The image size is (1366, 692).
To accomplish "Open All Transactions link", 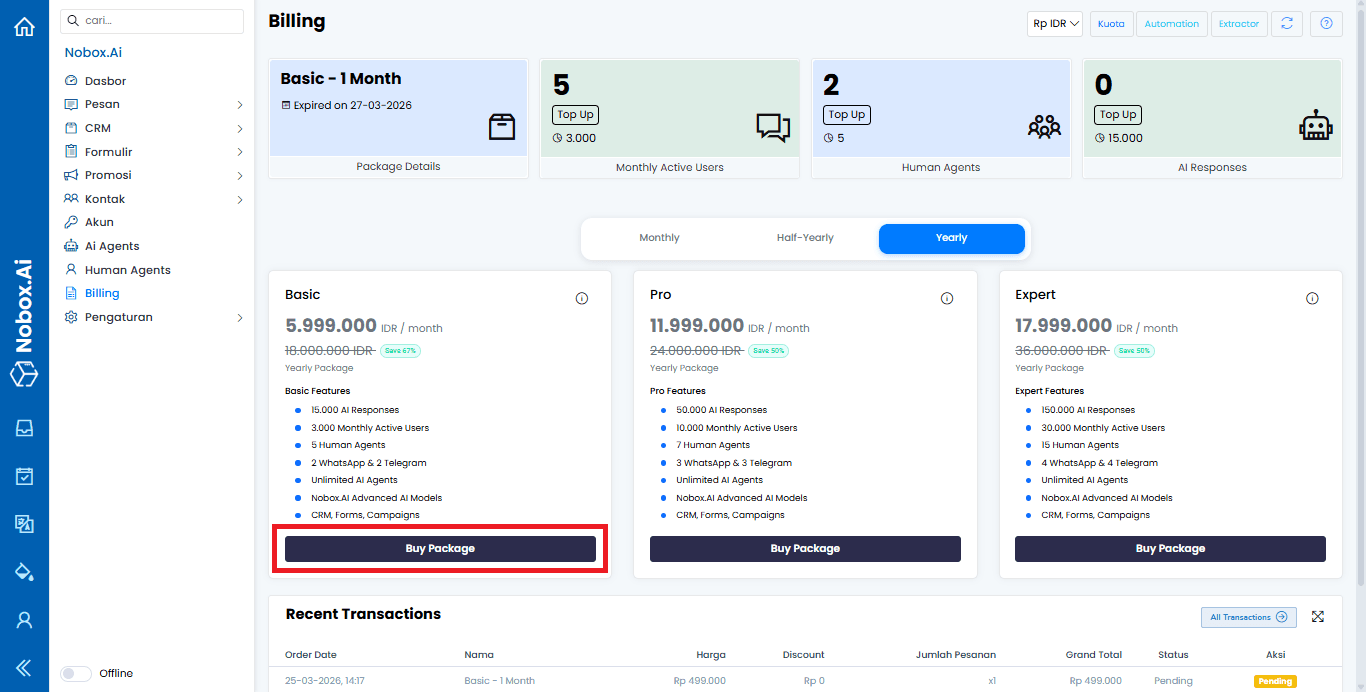I will (x=1248, y=617).
